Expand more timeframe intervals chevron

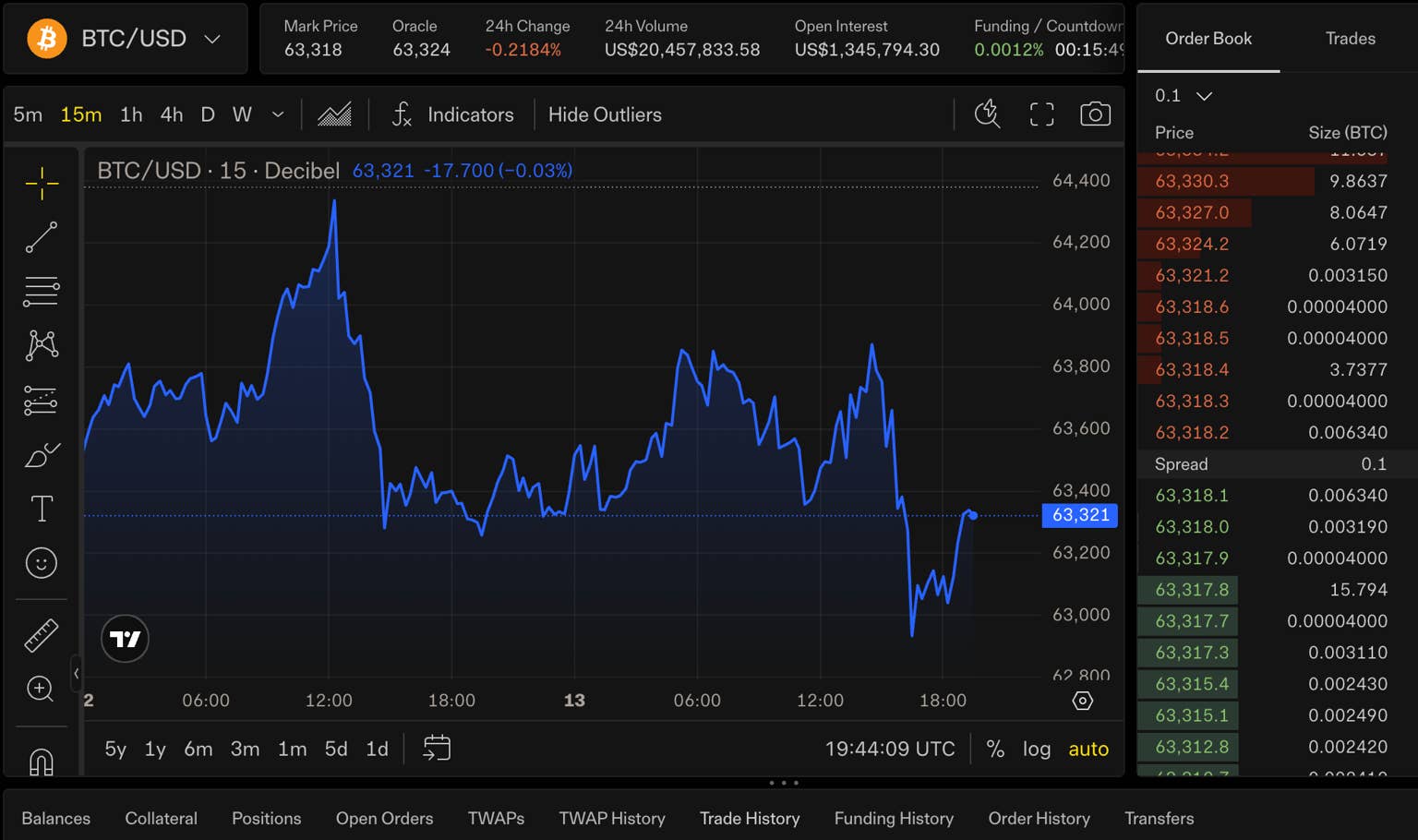click(277, 114)
